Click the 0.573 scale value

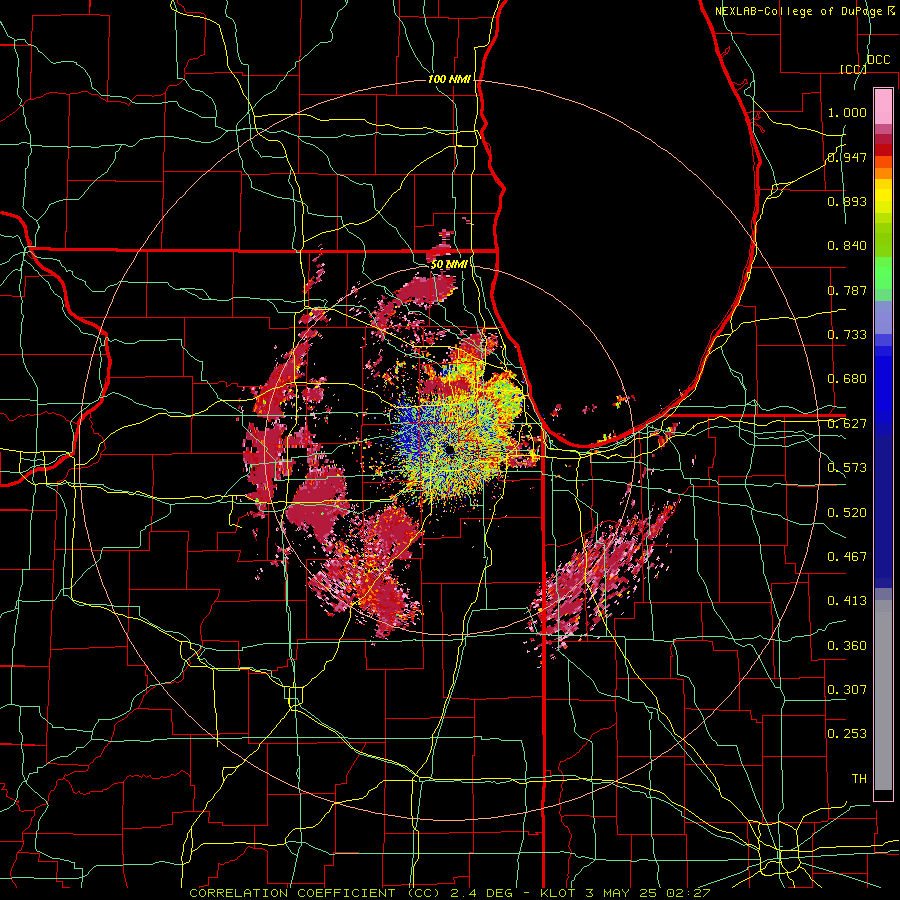pos(847,468)
